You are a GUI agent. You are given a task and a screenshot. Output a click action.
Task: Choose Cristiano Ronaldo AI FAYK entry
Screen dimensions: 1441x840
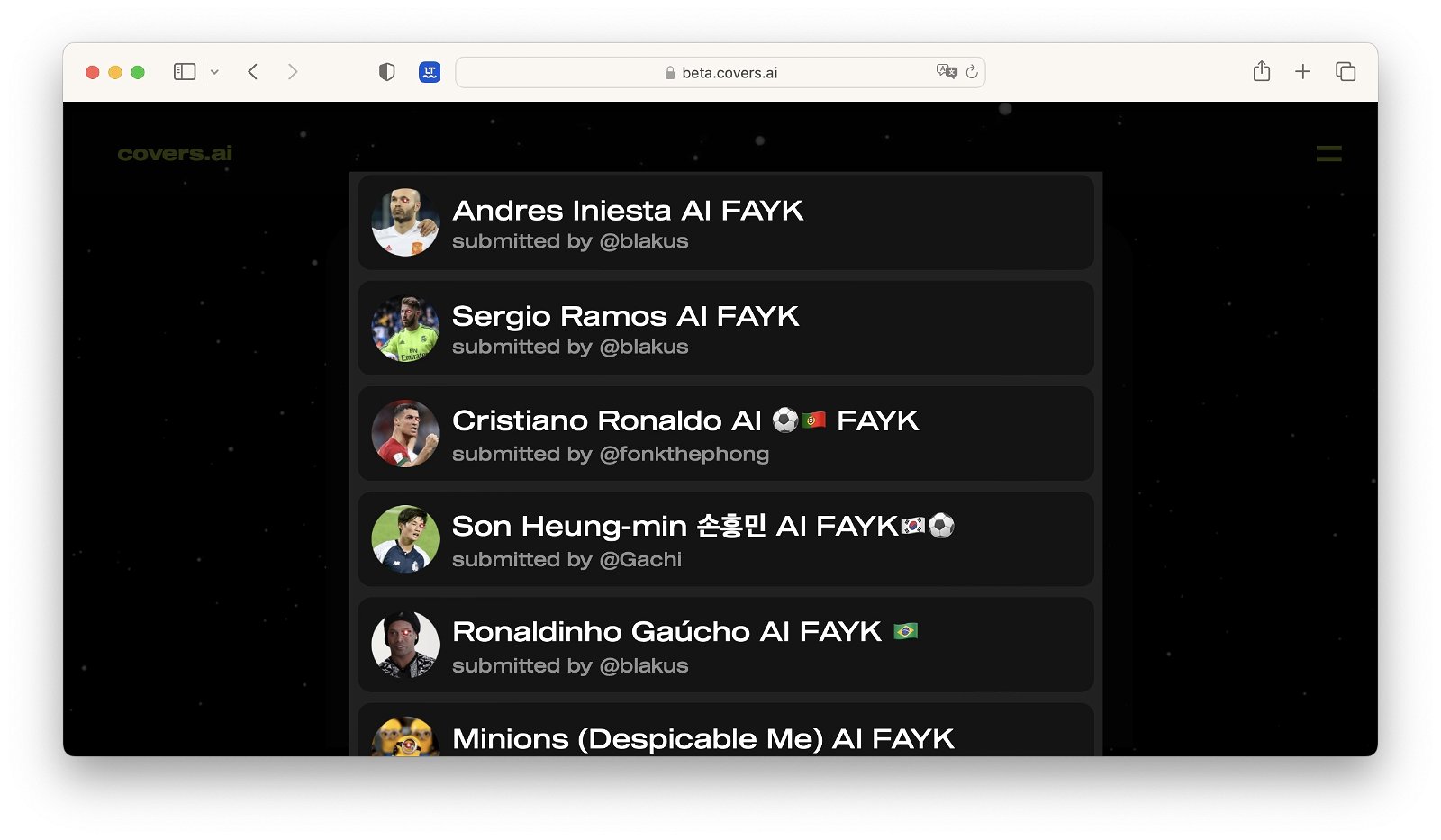pos(726,433)
